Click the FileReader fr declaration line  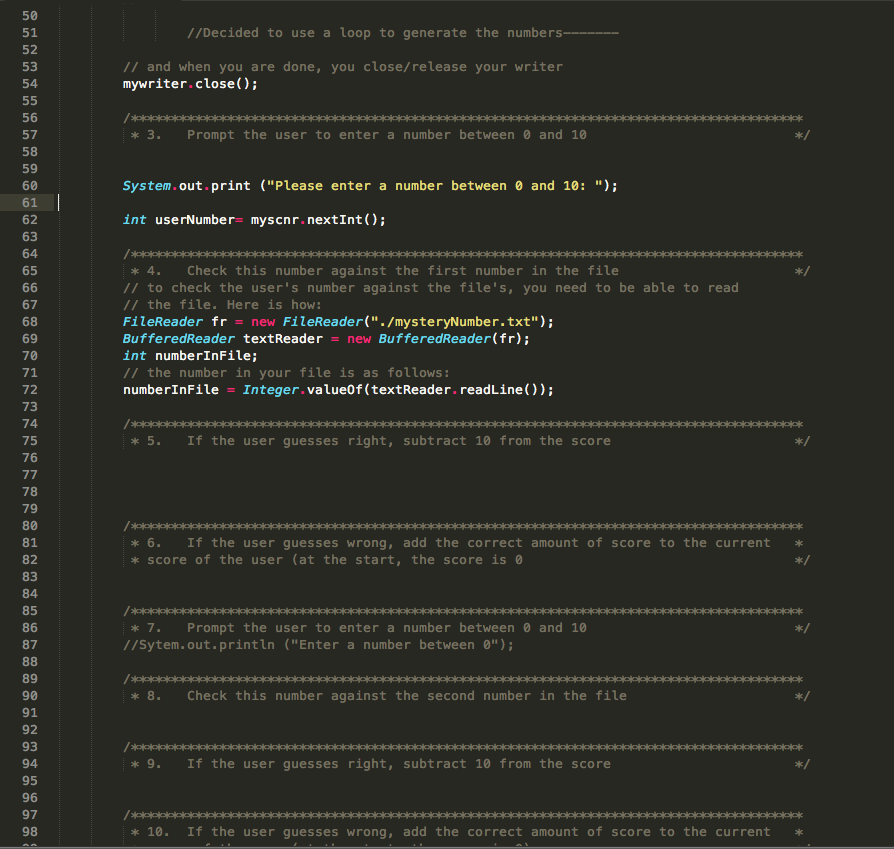pyautogui.click(x=338, y=322)
